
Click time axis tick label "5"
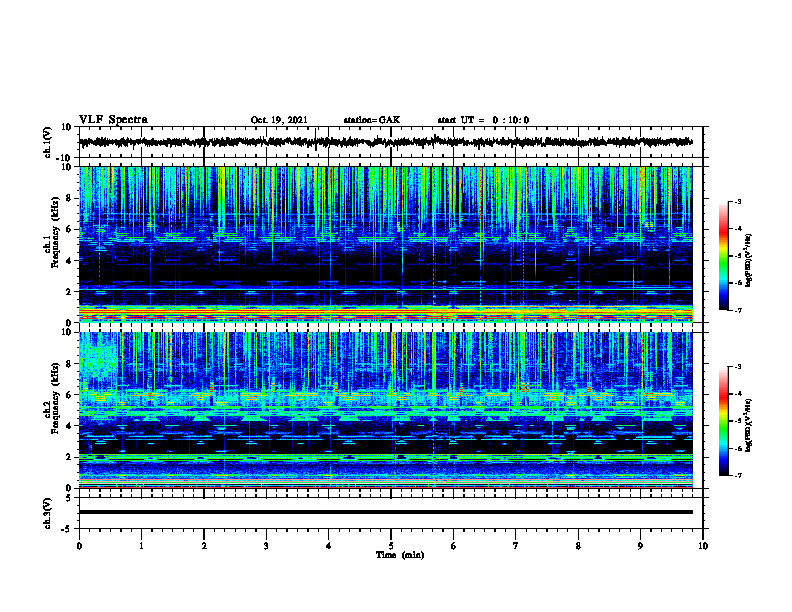tap(391, 546)
